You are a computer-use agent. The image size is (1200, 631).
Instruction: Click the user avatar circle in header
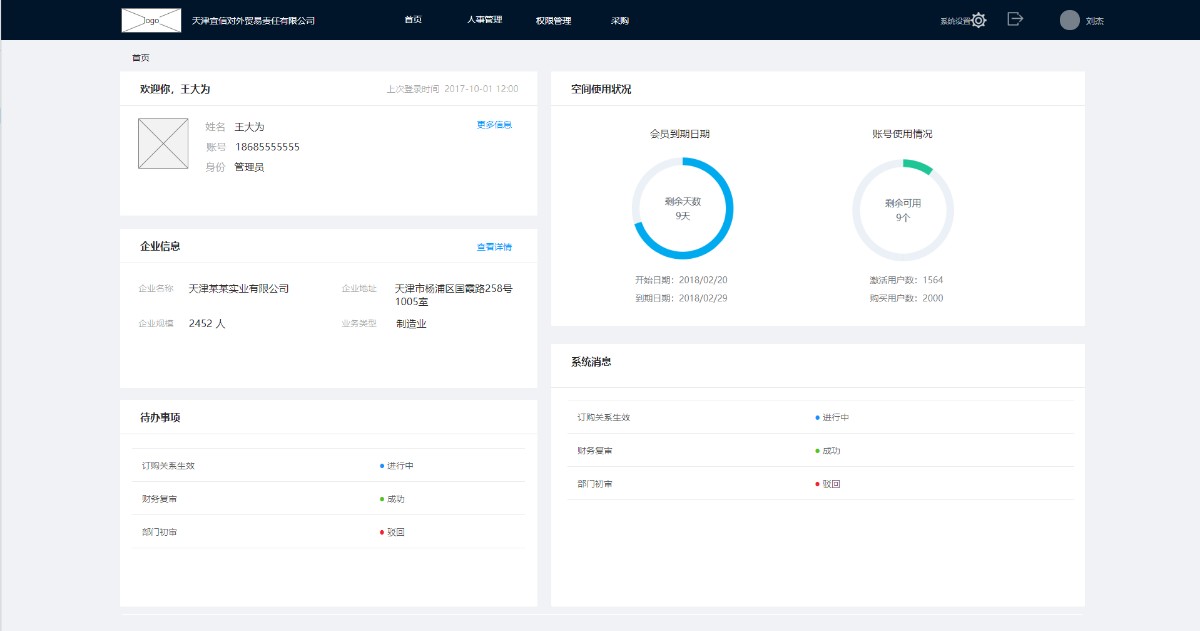coord(1069,20)
